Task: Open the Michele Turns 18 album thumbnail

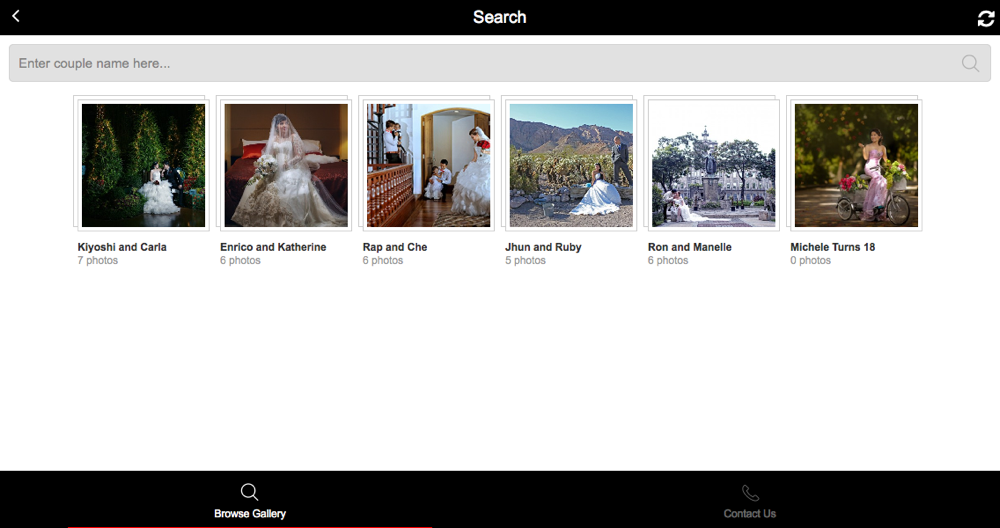Action: 856,165
